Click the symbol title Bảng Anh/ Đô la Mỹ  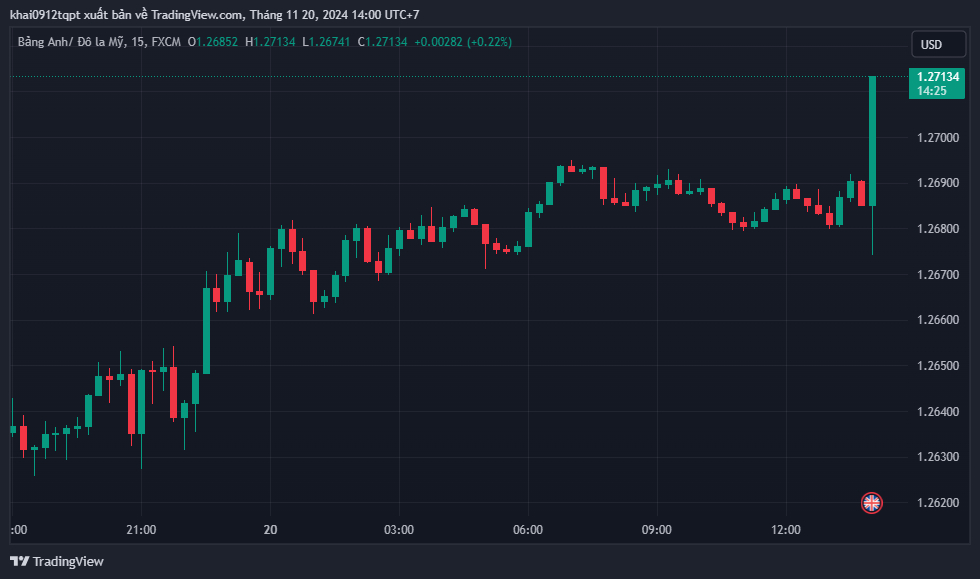tap(71, 42)
